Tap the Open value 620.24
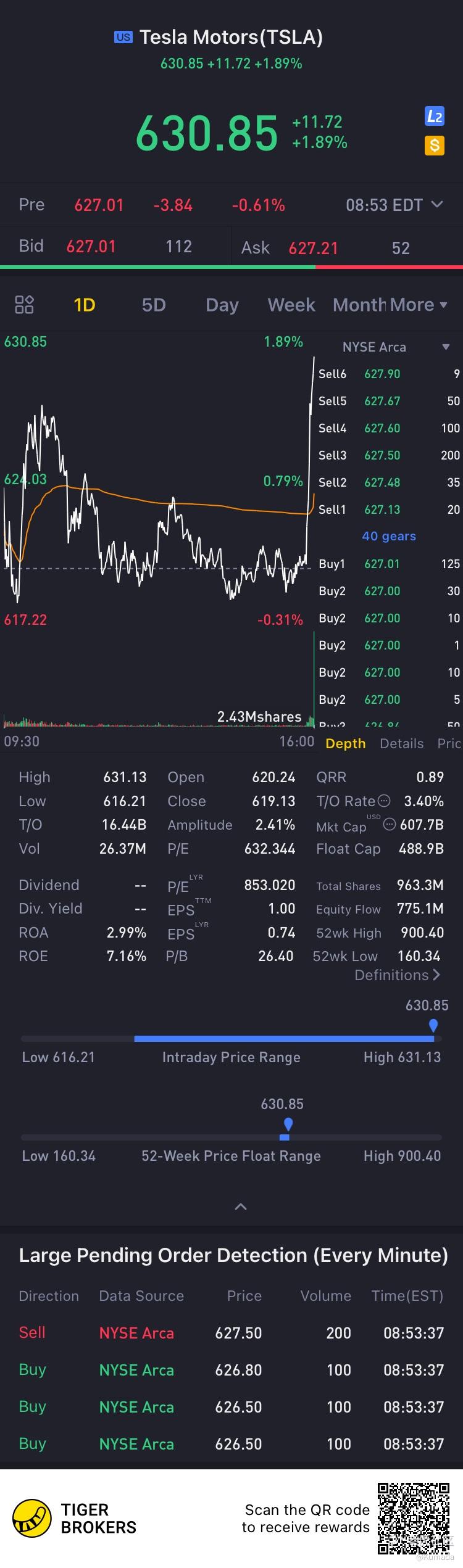The height and width of the screenshot is (1568, 463). coord(273,777)
